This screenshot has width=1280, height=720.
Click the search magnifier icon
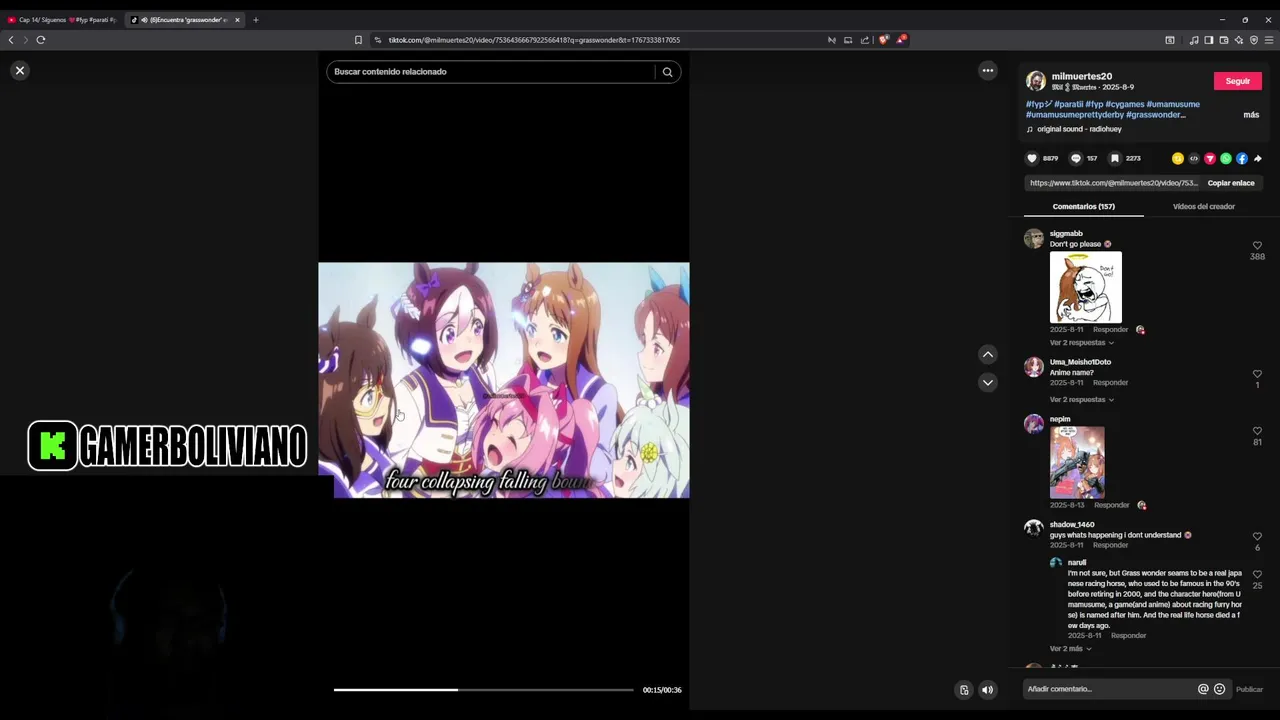point(667,72)
